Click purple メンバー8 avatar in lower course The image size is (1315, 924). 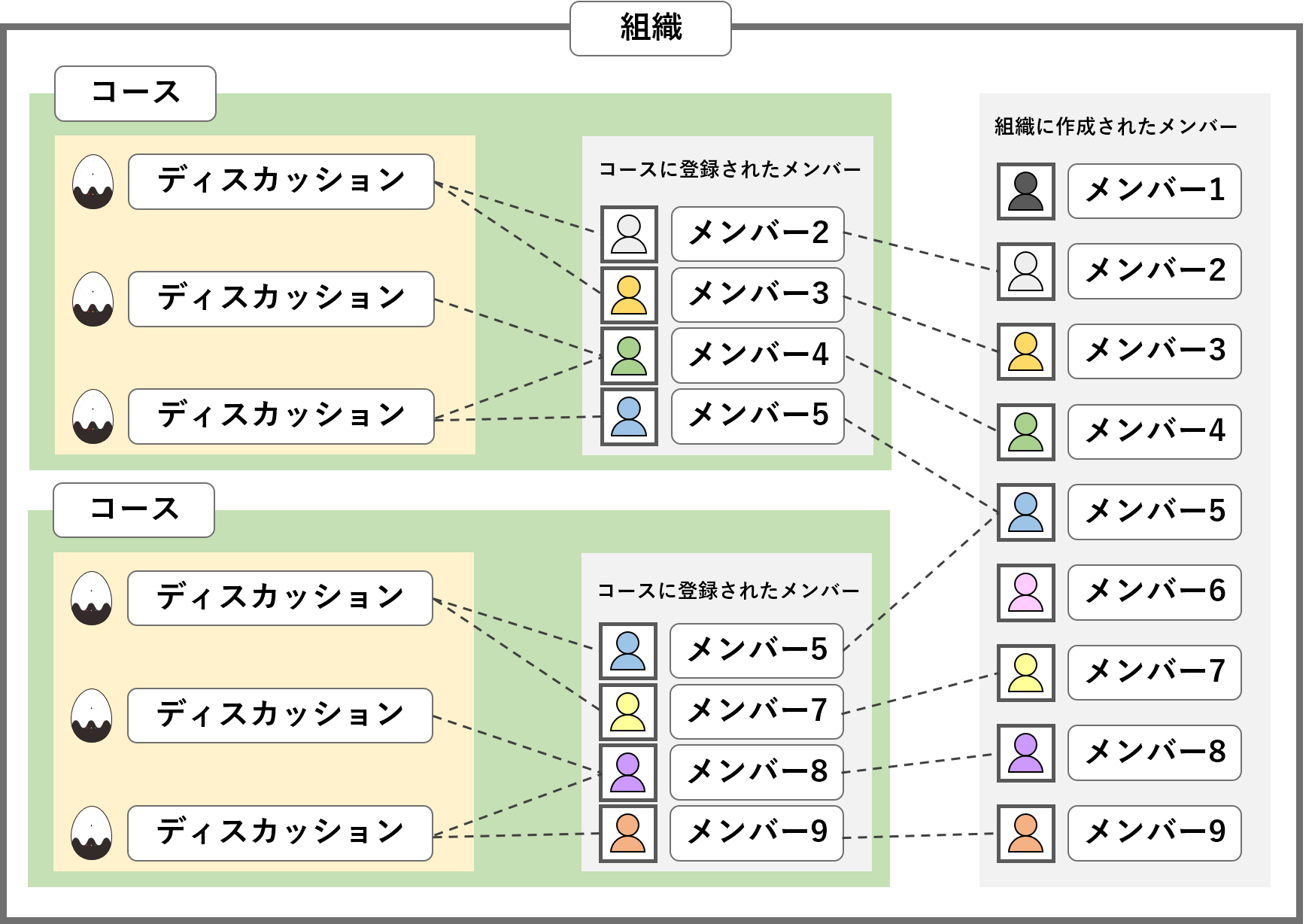[627, 772]
